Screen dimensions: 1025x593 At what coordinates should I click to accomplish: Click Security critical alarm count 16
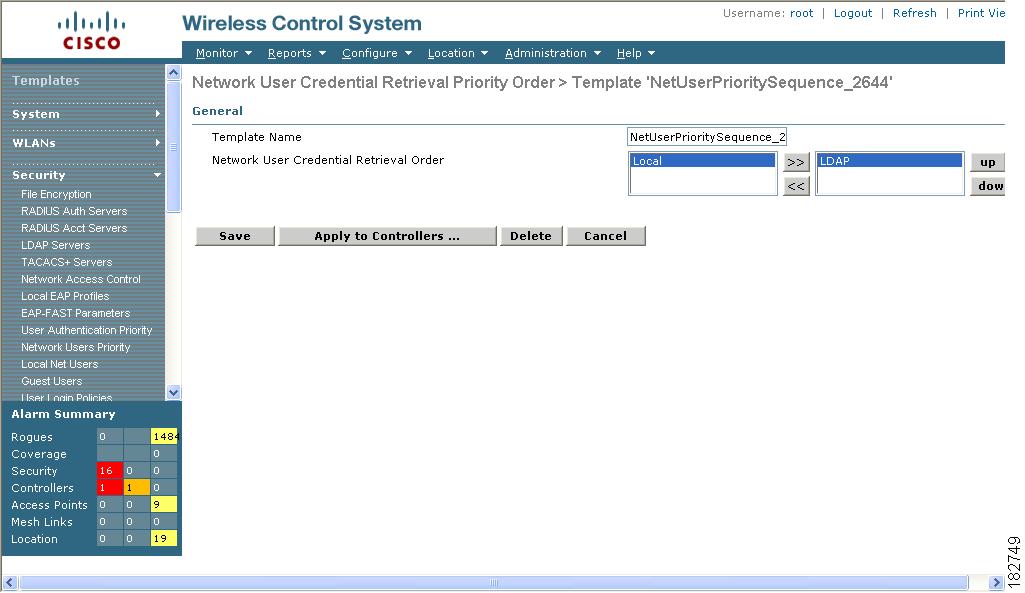109,471
